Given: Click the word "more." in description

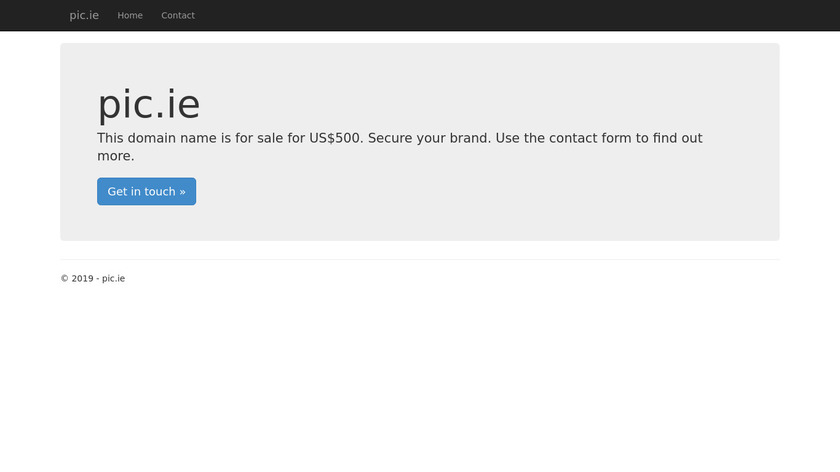Looking at the screenshot, I should [x=115, y=156].
